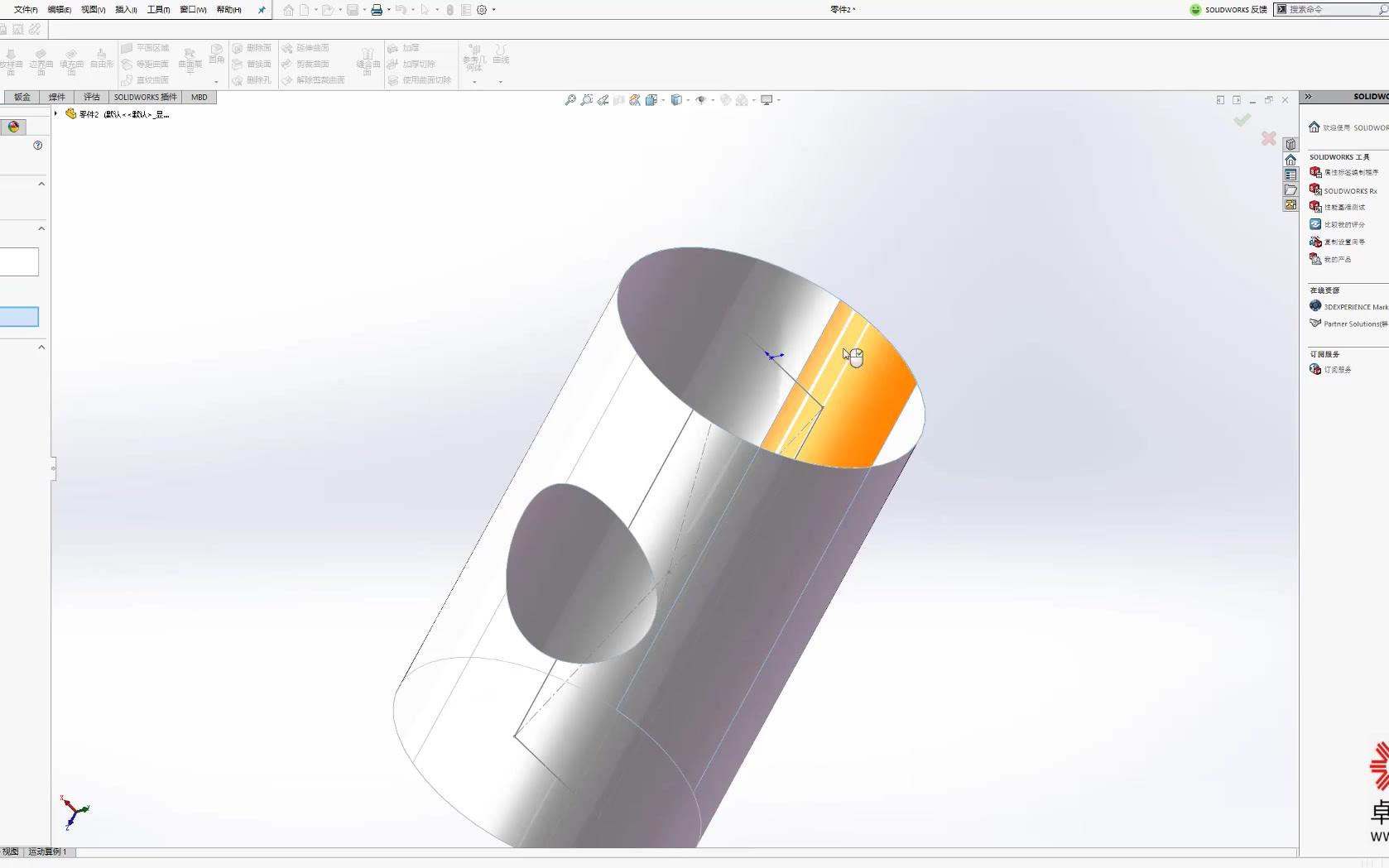Switch to the 运动算例1 tab at bottom

(47, 851)
